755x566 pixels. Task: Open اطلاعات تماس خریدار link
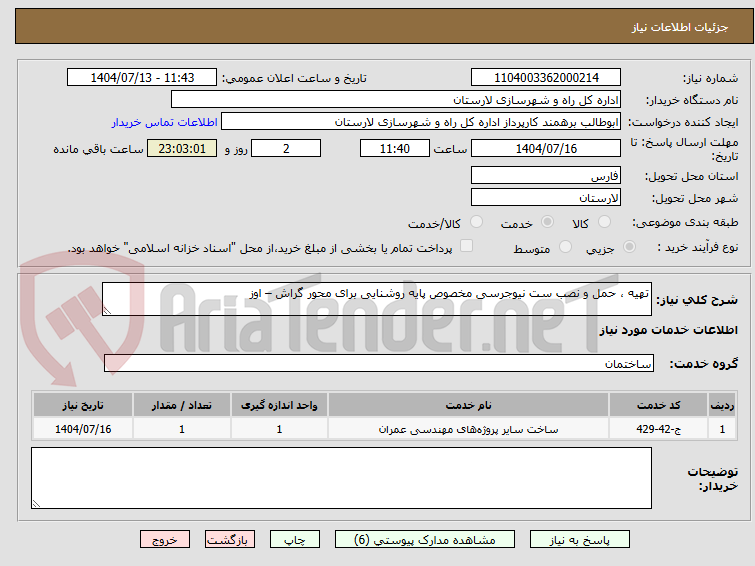(x=165, y=122)
